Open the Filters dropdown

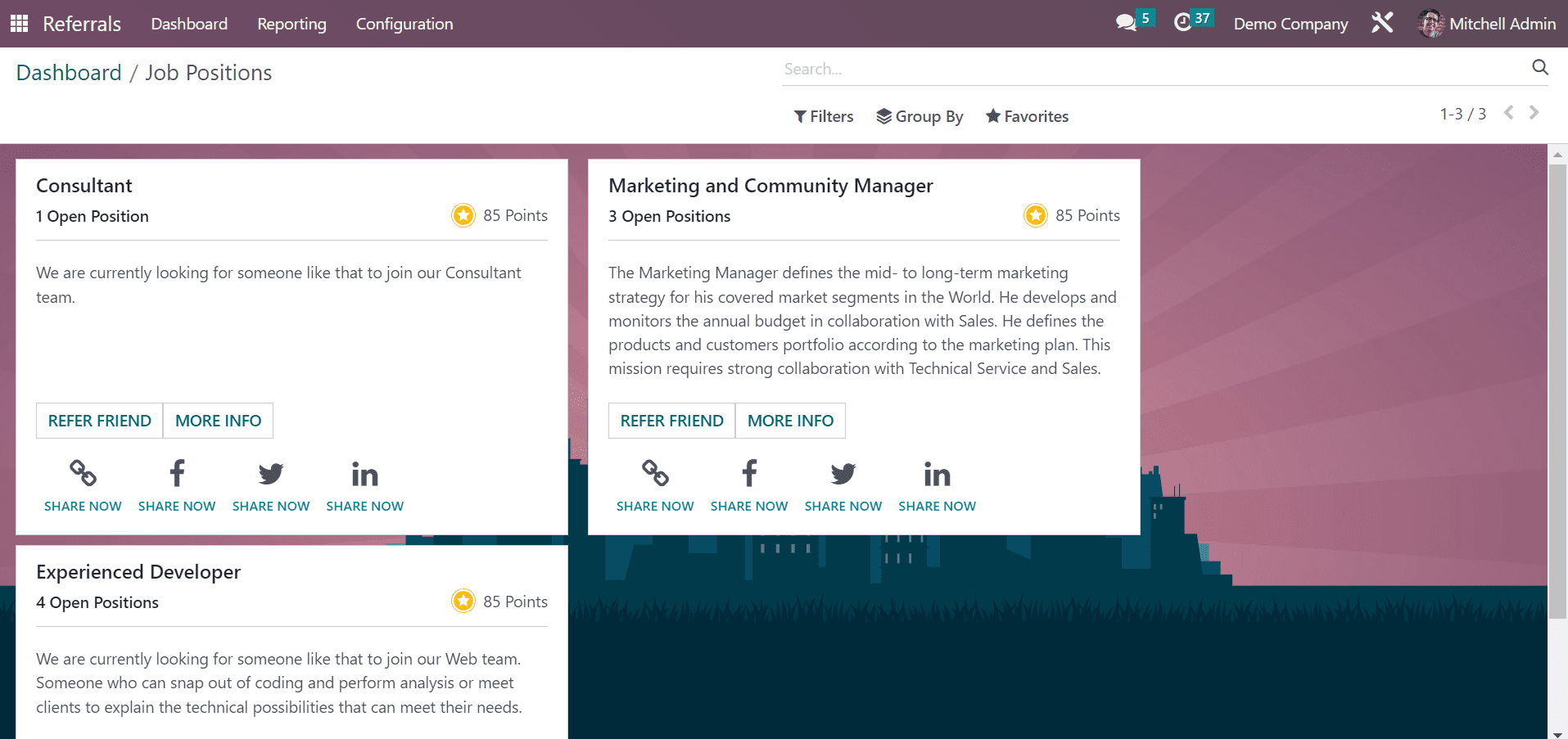coord(824,116)
